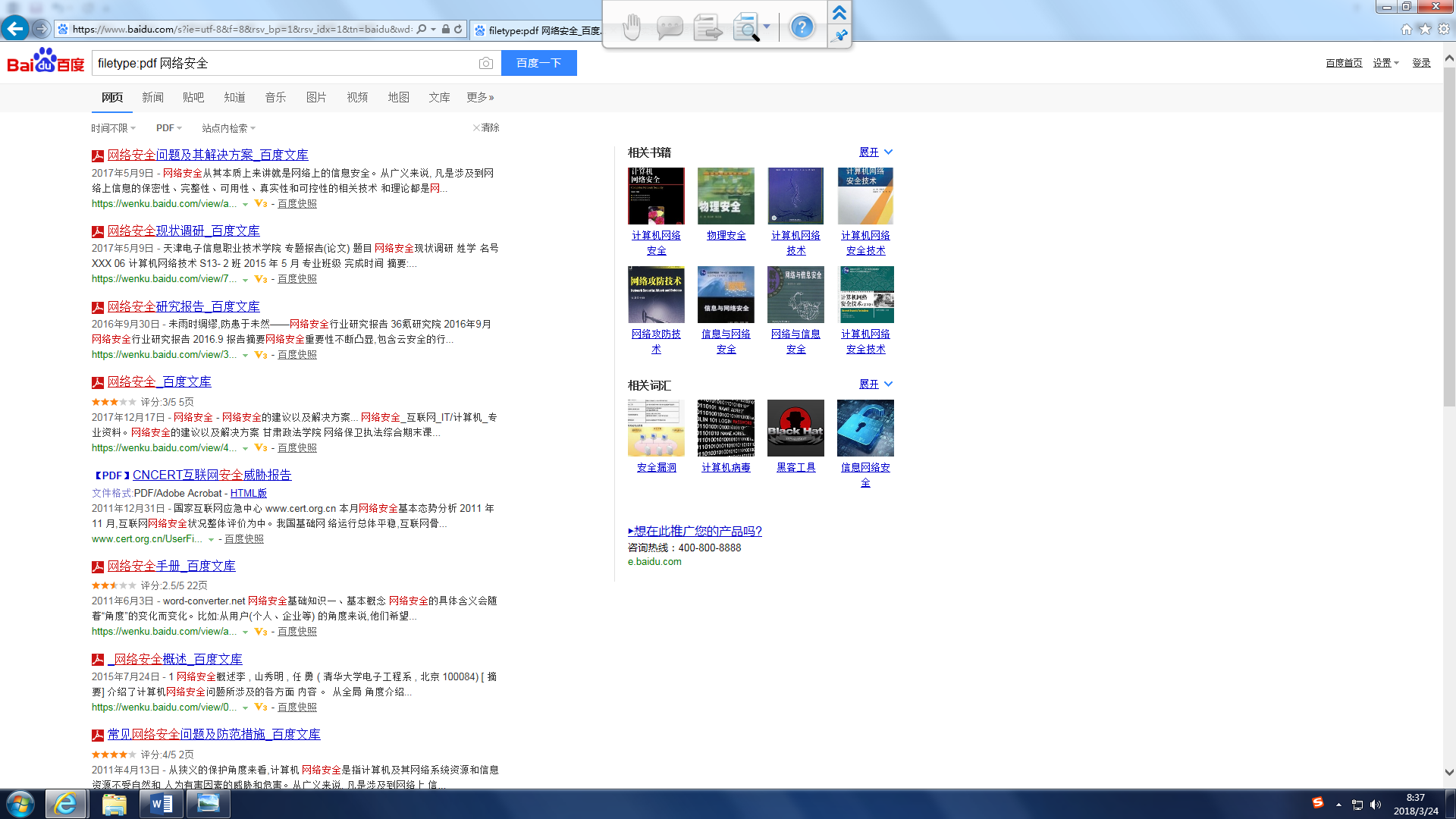Open the 时间不限 time filter dropdown
The image size is (1456, 819).
pos(114,128)
